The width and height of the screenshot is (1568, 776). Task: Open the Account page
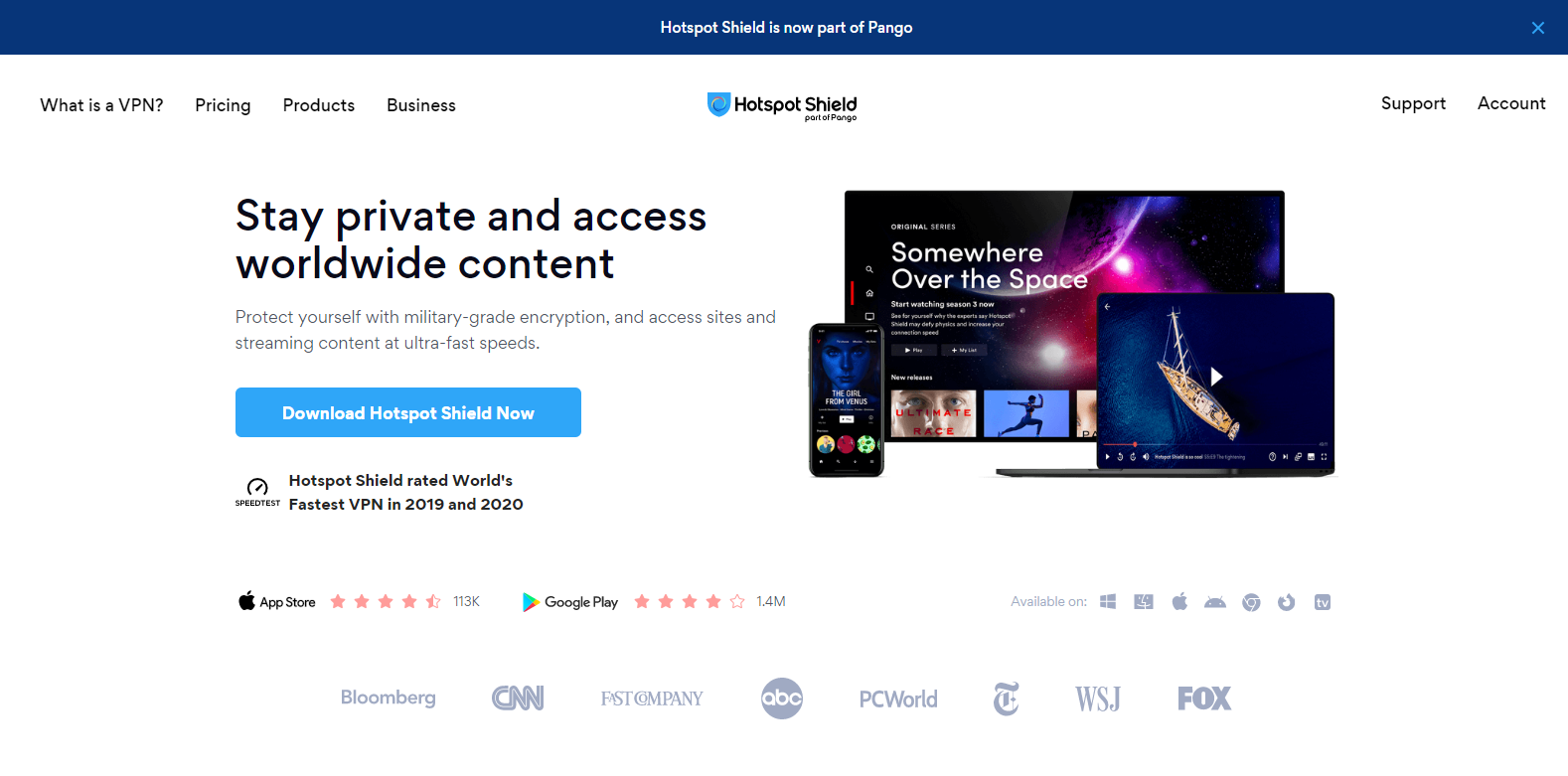pos(1511,103)
